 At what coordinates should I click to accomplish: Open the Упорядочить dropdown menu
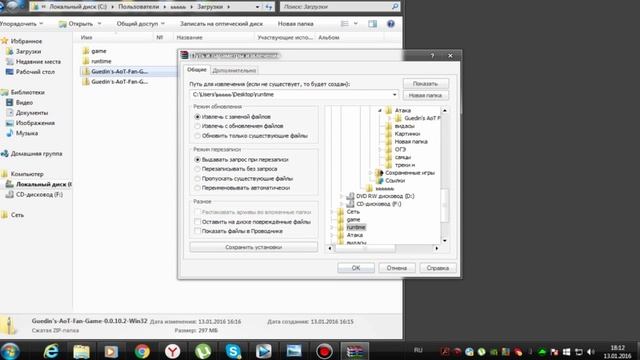coord(22,24)
